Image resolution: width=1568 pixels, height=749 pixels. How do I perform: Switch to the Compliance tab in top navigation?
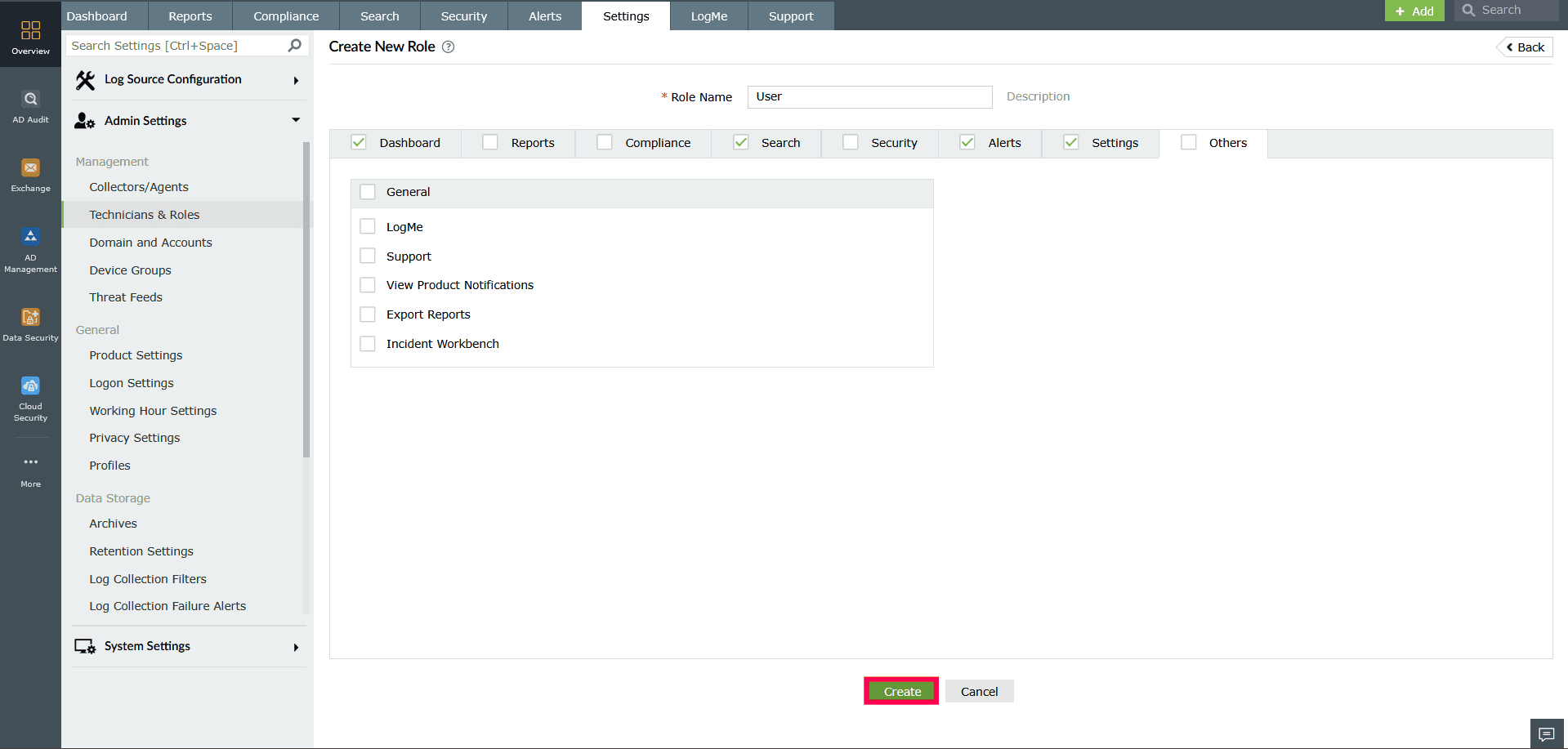(285, 16)
